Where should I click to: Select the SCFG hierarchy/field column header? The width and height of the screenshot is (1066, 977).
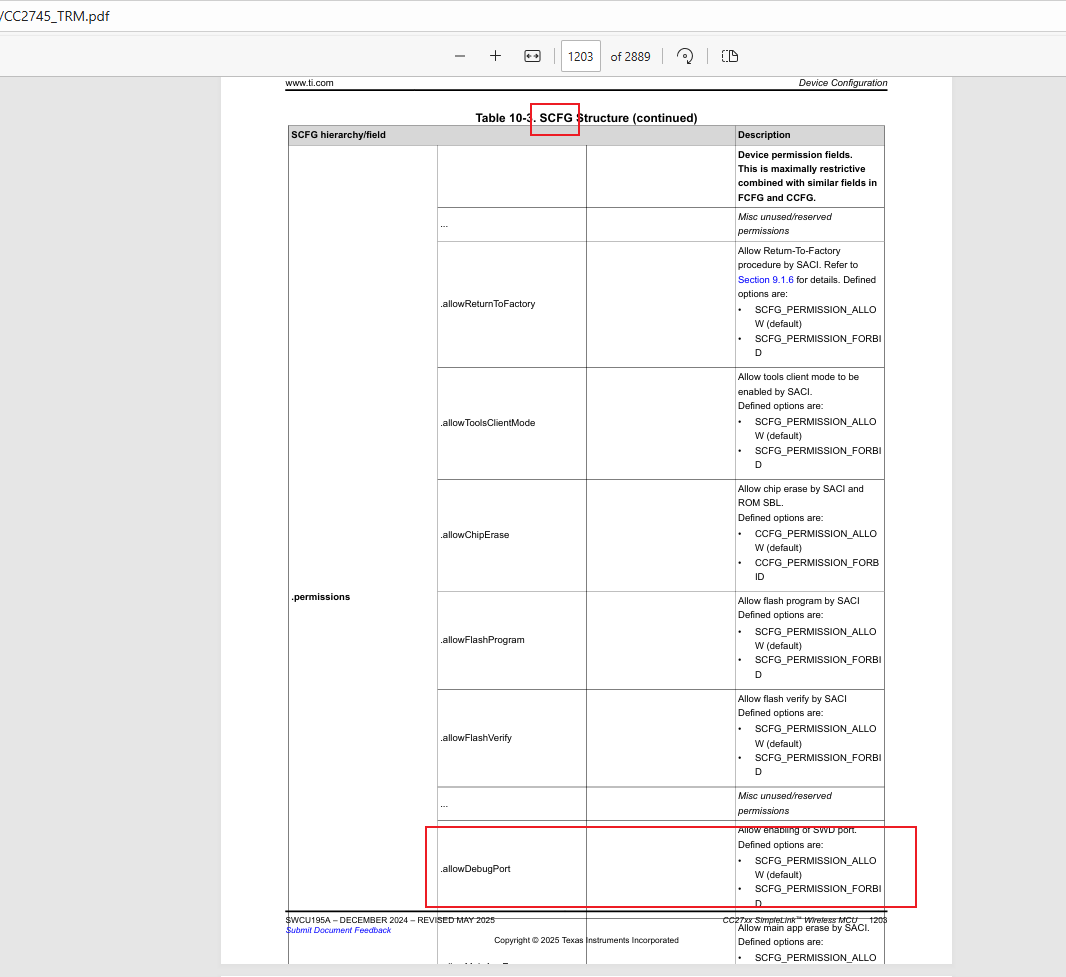point(511,135)
